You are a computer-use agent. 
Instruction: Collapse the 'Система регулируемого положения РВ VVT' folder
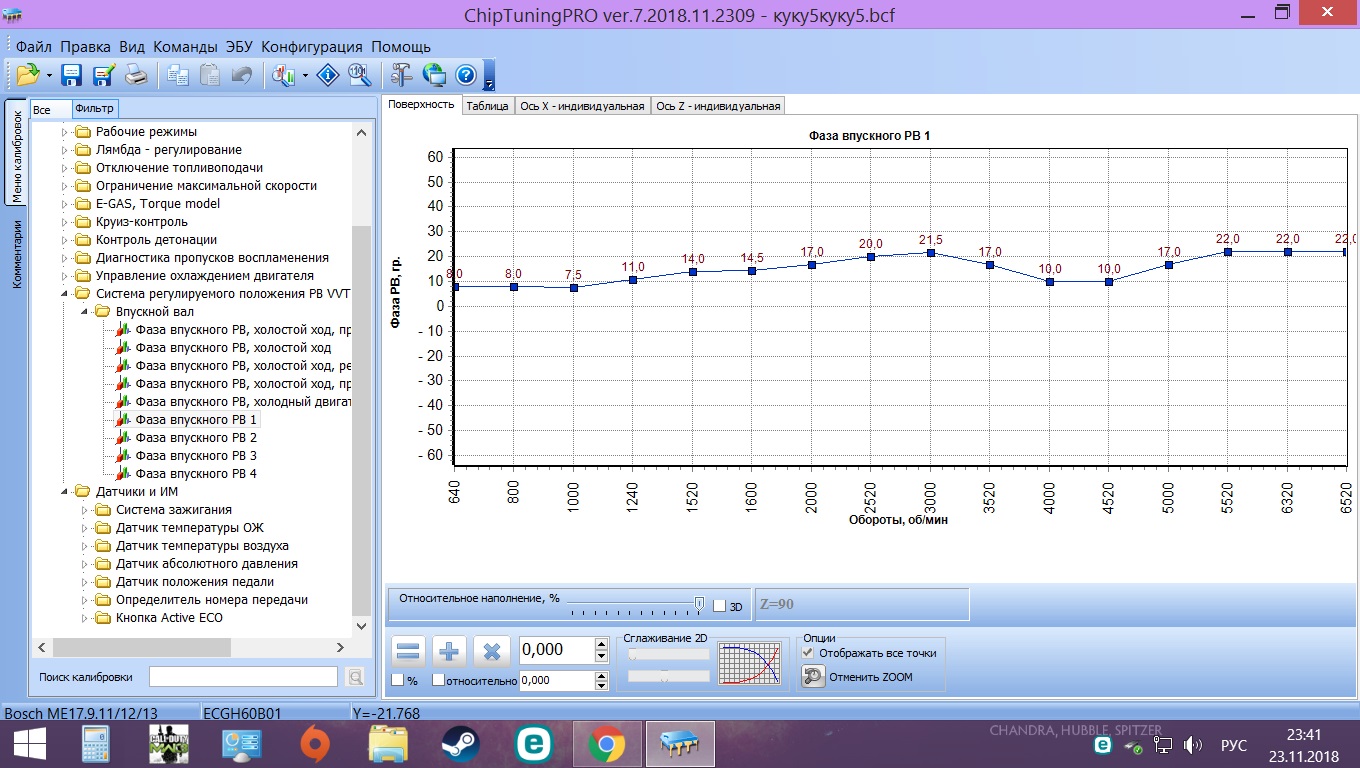click(65, 294)
